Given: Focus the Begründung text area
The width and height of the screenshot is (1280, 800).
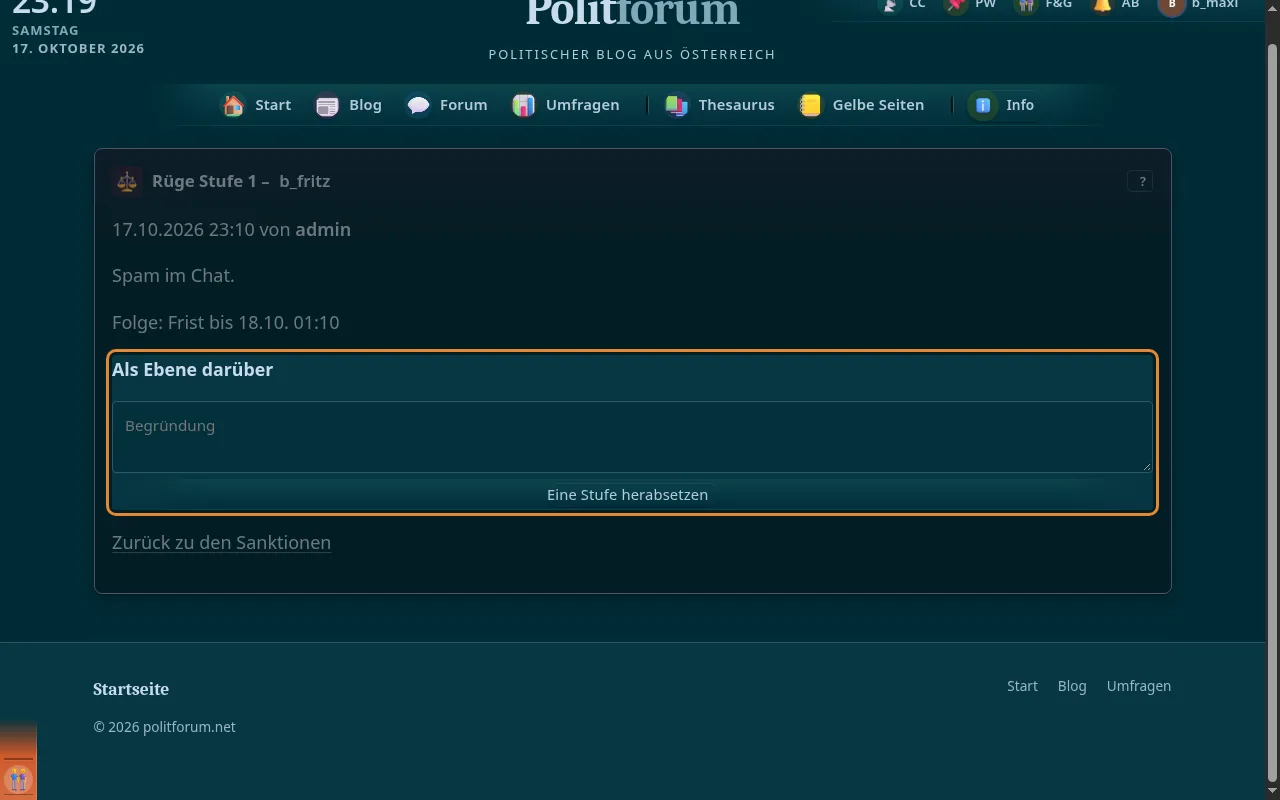Looking at the screenshot, I should point(632,437).
